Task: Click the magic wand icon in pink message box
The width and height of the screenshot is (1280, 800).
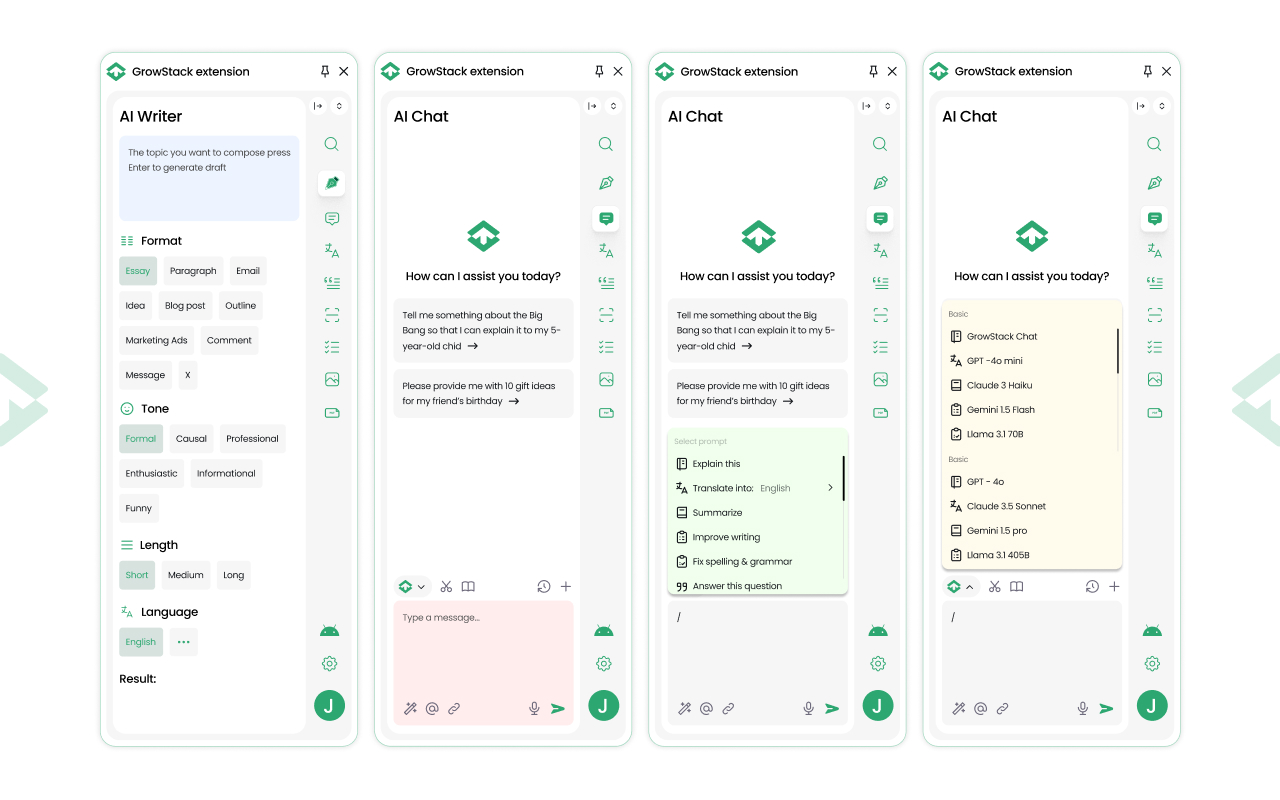Action: [410, 708]
